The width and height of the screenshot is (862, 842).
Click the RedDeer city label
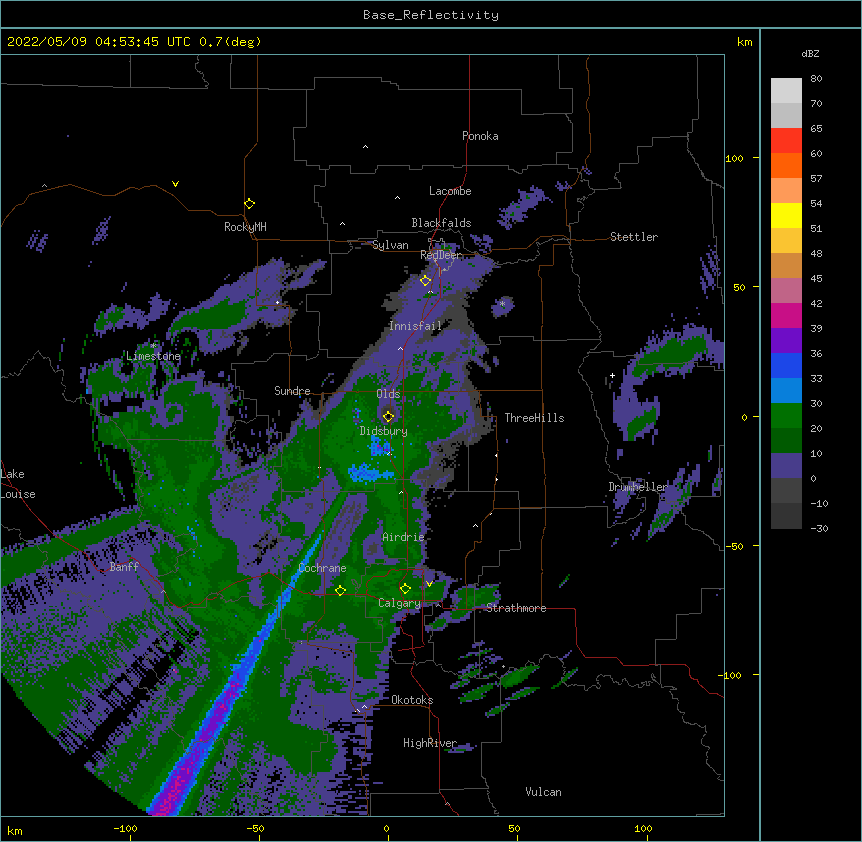[x=441, y=255]
